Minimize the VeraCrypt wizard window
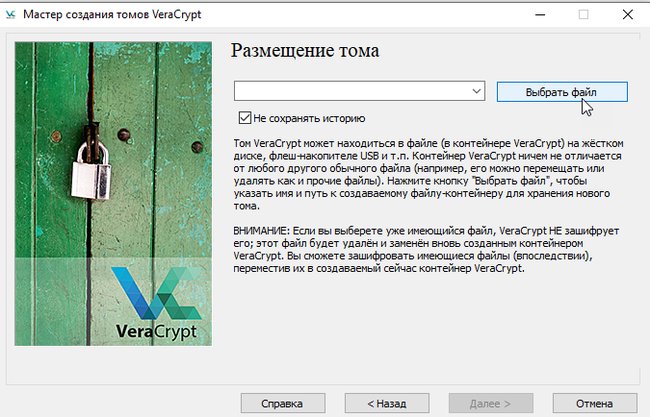The height and width of the screenshot is (417, 650). point(540,15)
